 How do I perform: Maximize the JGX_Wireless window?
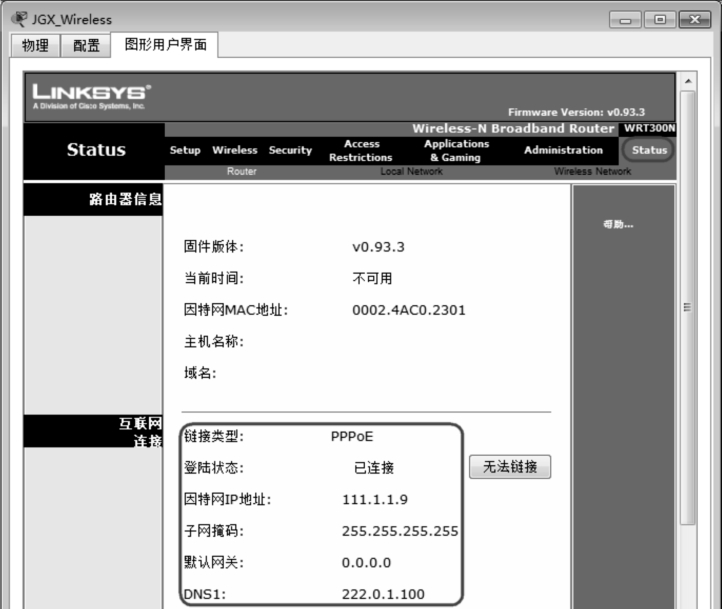[x=659, y=19]
